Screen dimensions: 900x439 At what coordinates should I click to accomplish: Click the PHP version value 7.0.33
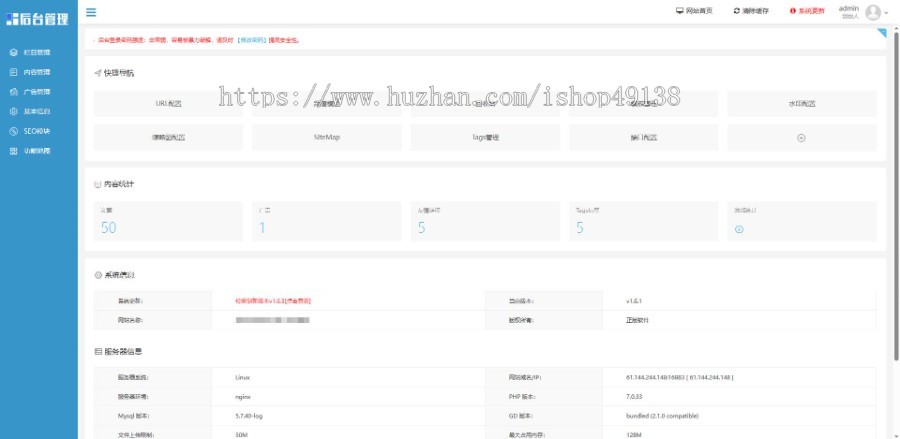pyautogui.click(x=634, y=397)
